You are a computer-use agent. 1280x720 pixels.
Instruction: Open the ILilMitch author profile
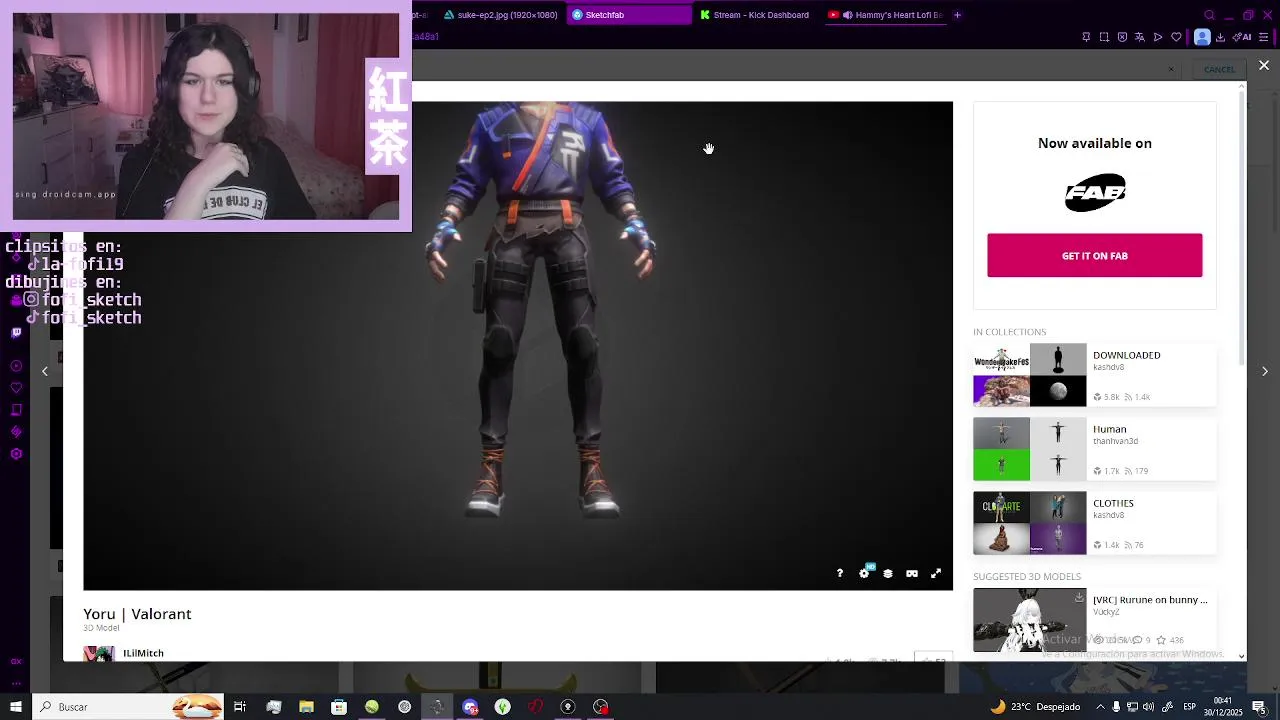coord(143,653)
